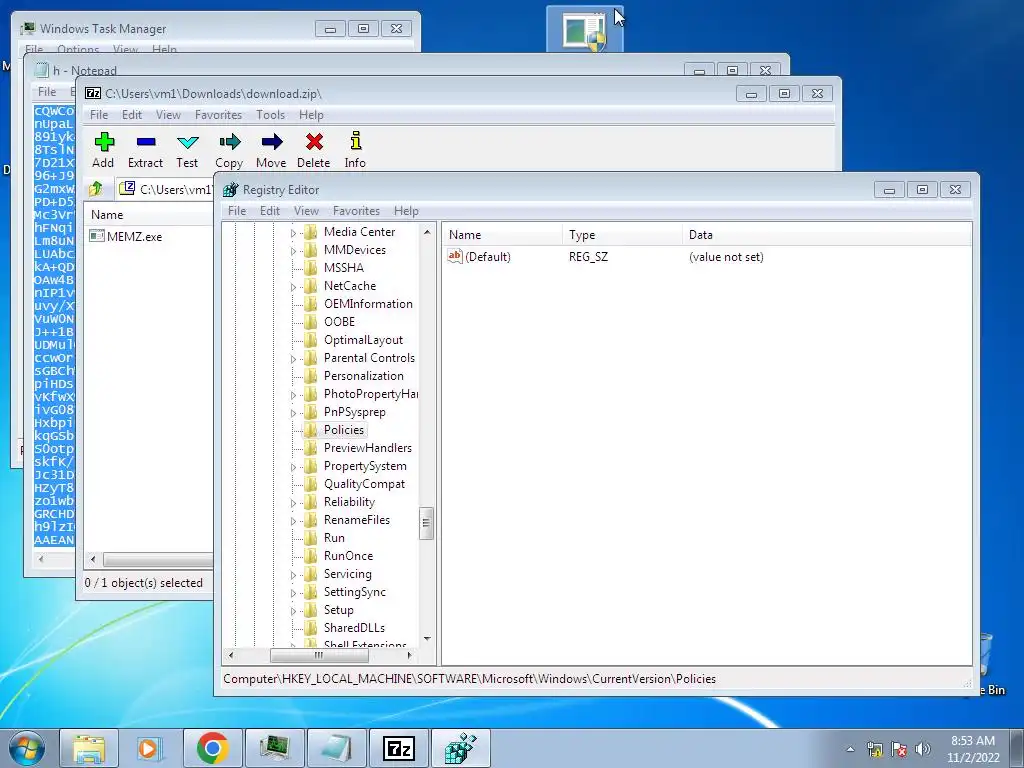Open 7-Zip Tools menu

click(270, 115)
